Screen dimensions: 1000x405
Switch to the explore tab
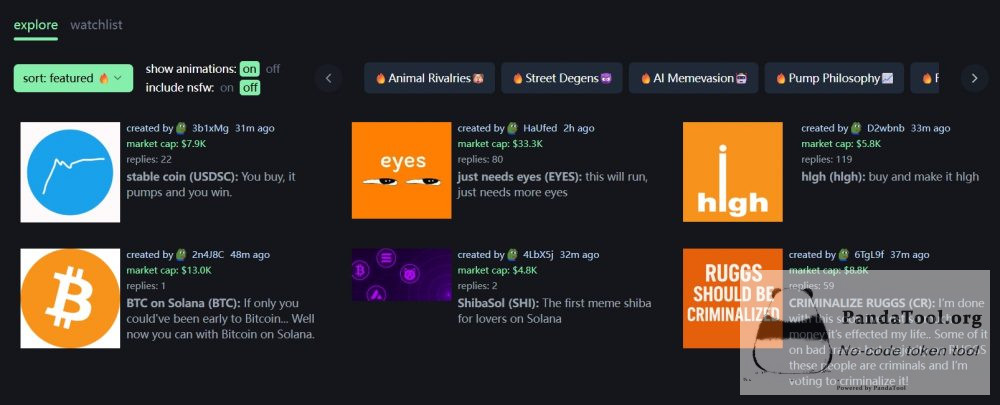(36, 25)
